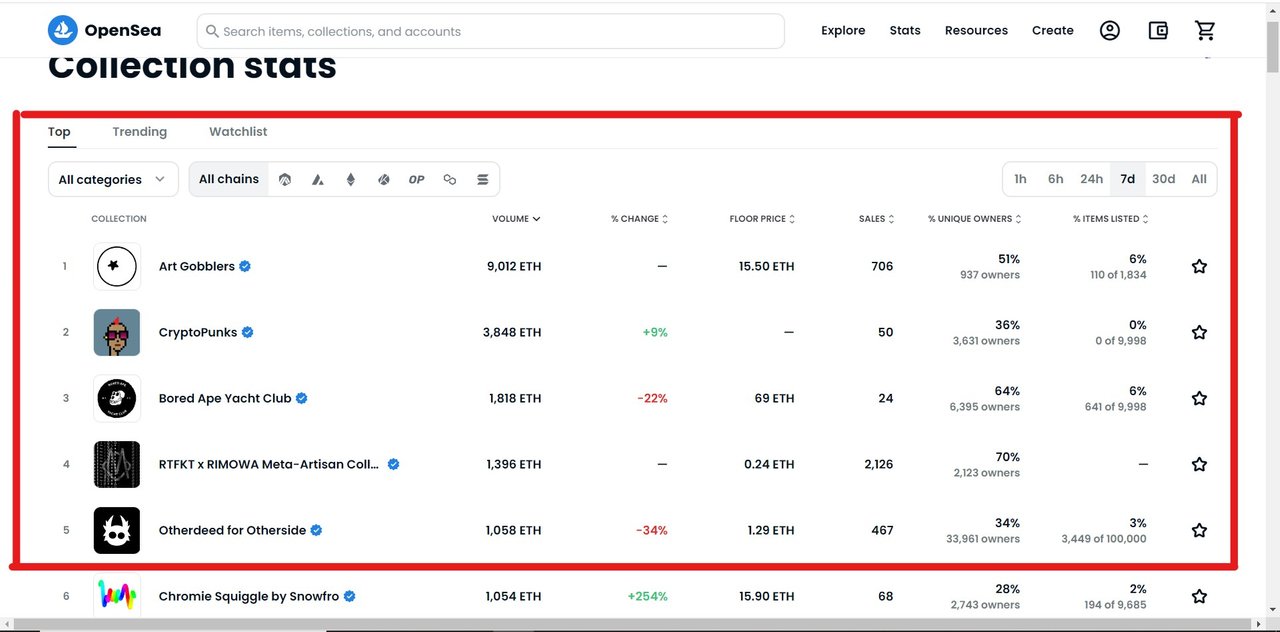
Task: Open the OpenSea home logo
Action: coord(104,31)
